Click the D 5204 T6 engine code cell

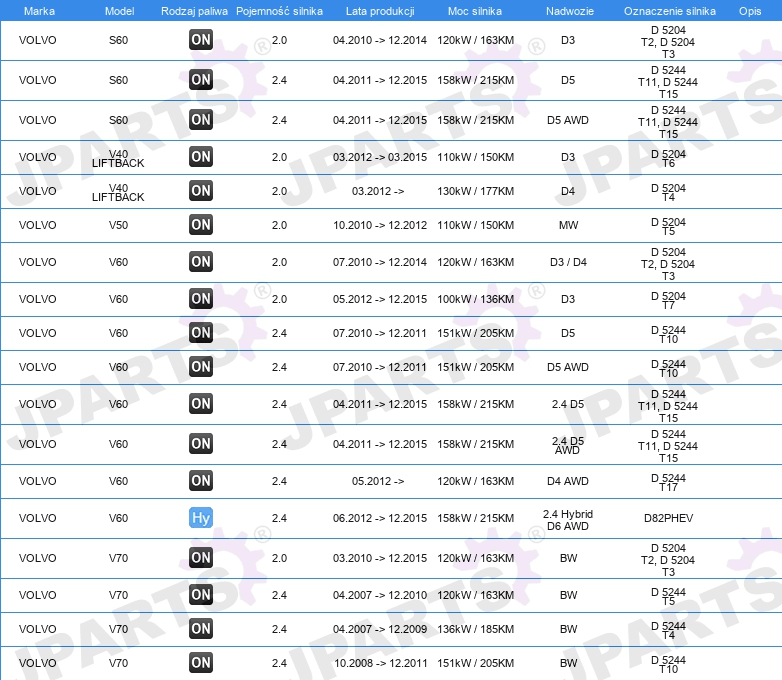pos(668,159)
